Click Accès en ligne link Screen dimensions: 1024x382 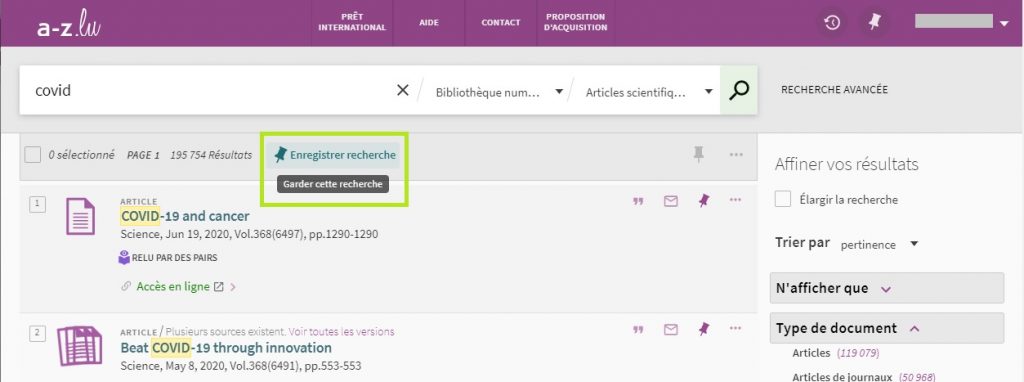tap(173, 287)
